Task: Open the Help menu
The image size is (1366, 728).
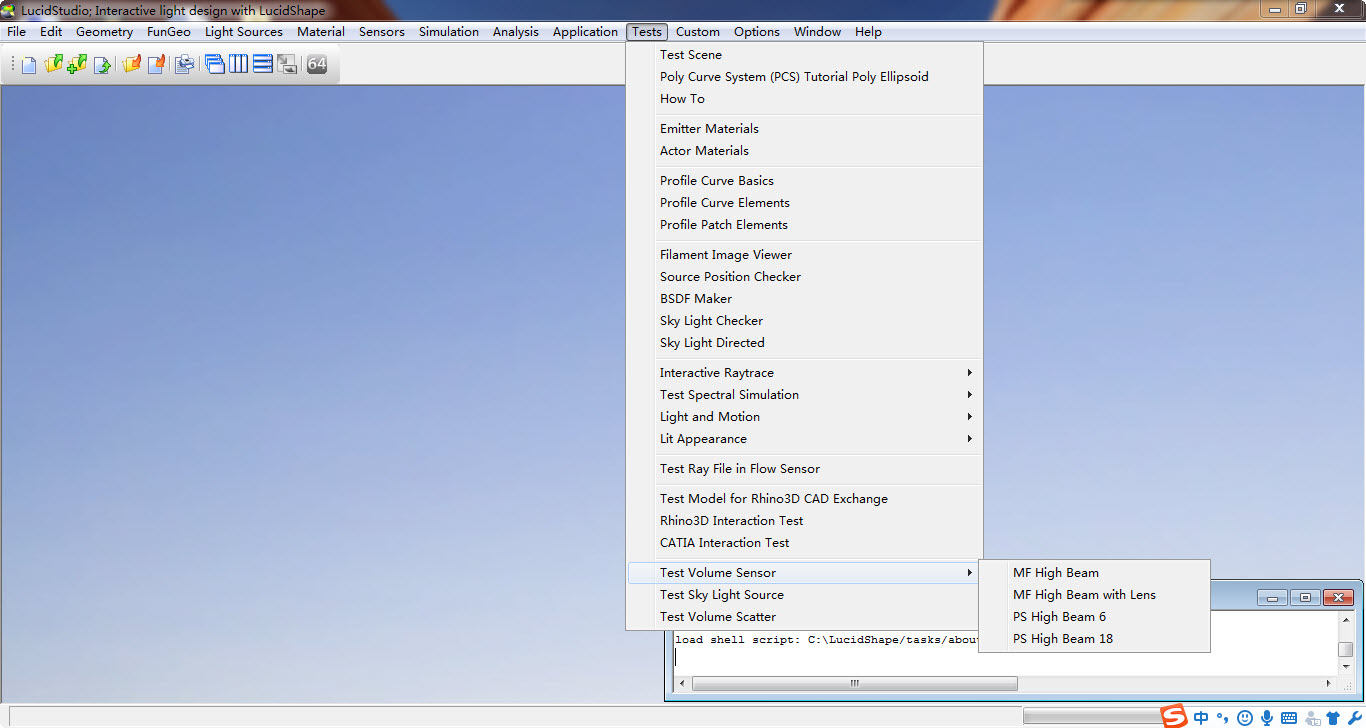Action: [868, 32]
